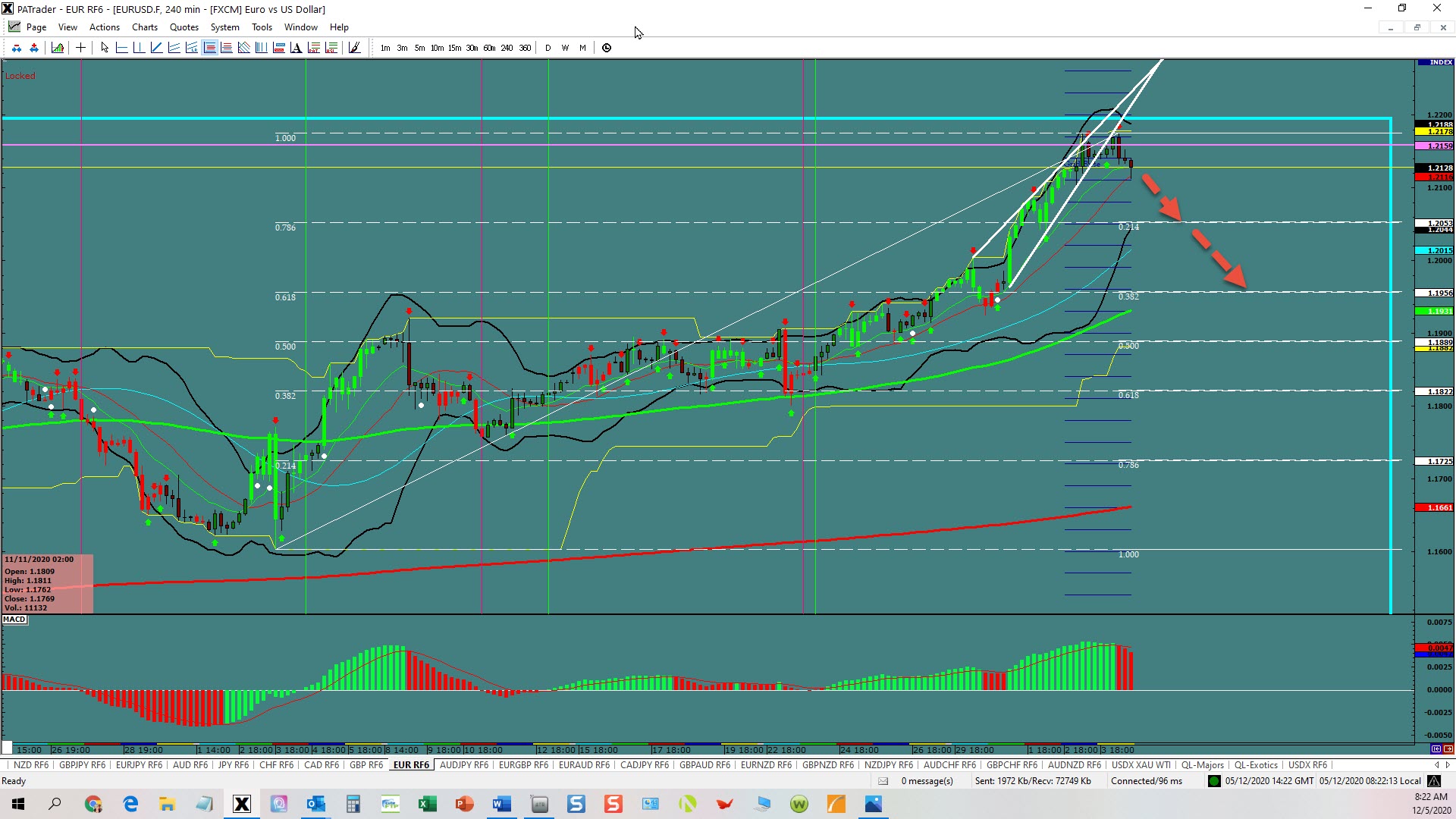This screenshot has width=1456, height=819.
Task: Select the horizontal line drawing tool
Action: pyautogui.click(x=121, y=48)
